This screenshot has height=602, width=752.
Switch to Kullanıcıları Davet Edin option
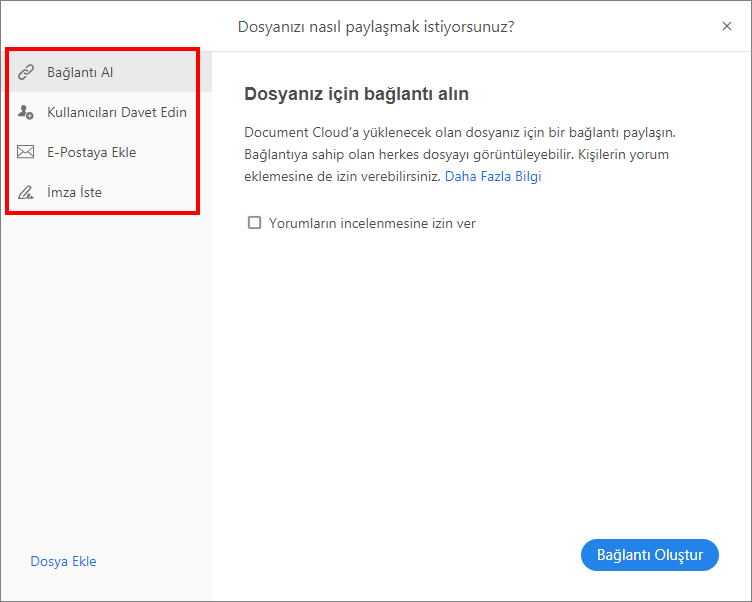(x=117, y=112)
